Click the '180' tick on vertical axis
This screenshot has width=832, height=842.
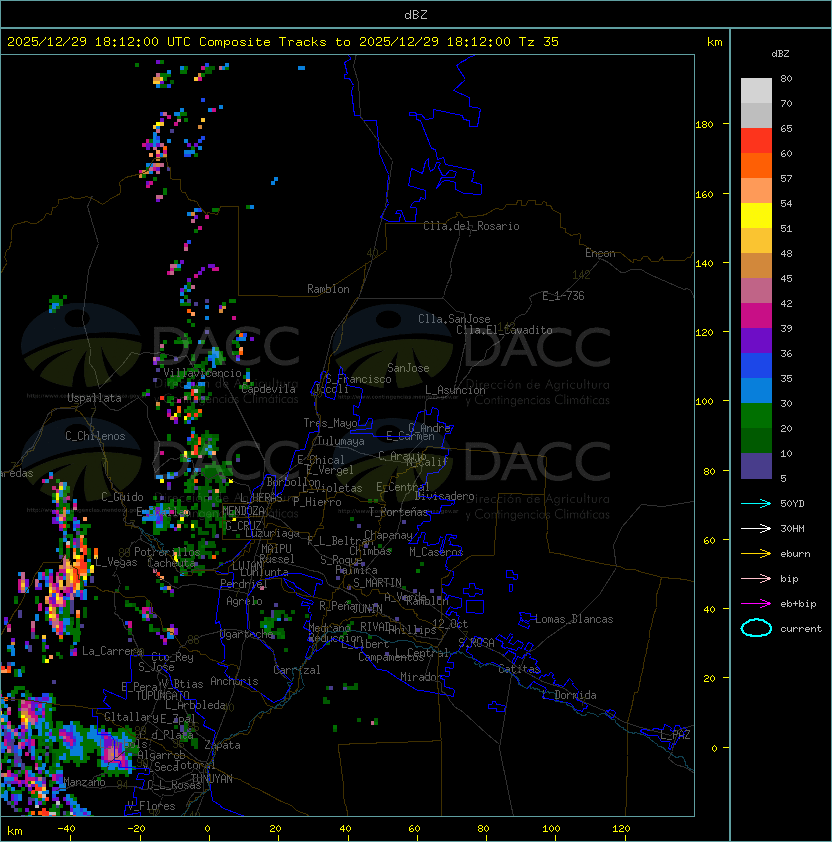704,125
